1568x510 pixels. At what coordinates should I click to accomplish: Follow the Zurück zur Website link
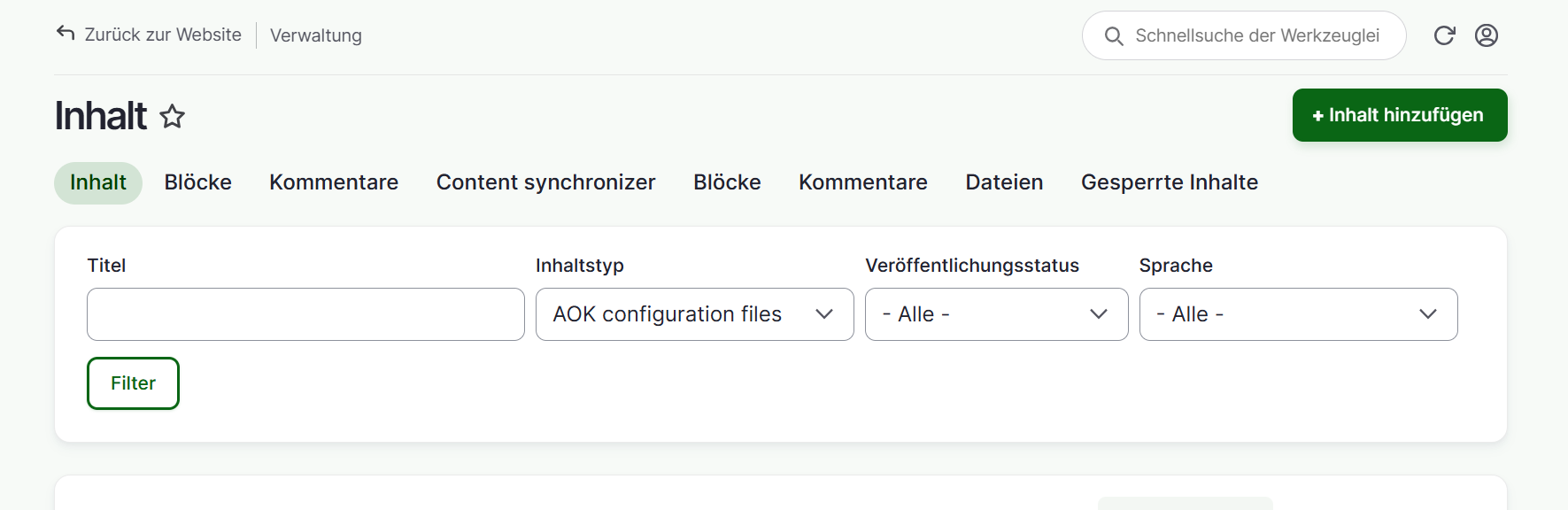pyautogui.click(x=163, y=35)
